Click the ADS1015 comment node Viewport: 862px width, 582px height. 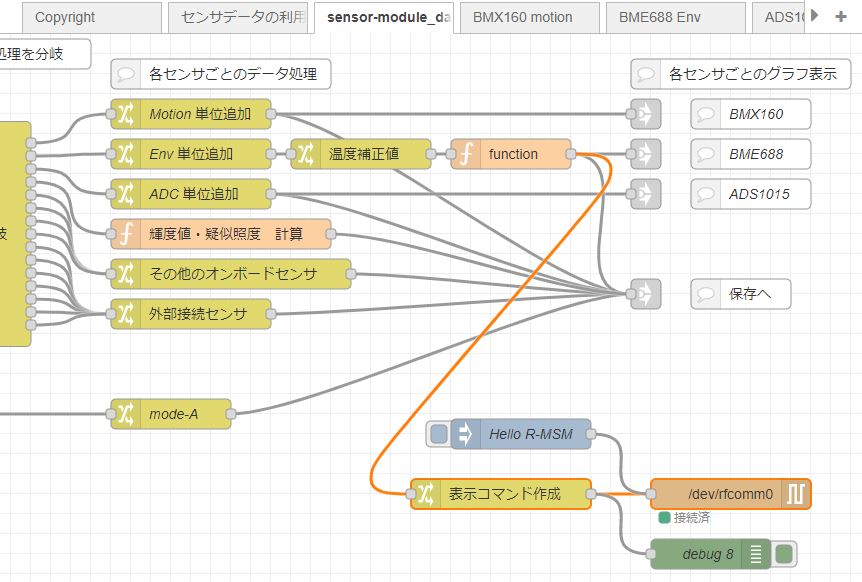(x=758, y=194)
